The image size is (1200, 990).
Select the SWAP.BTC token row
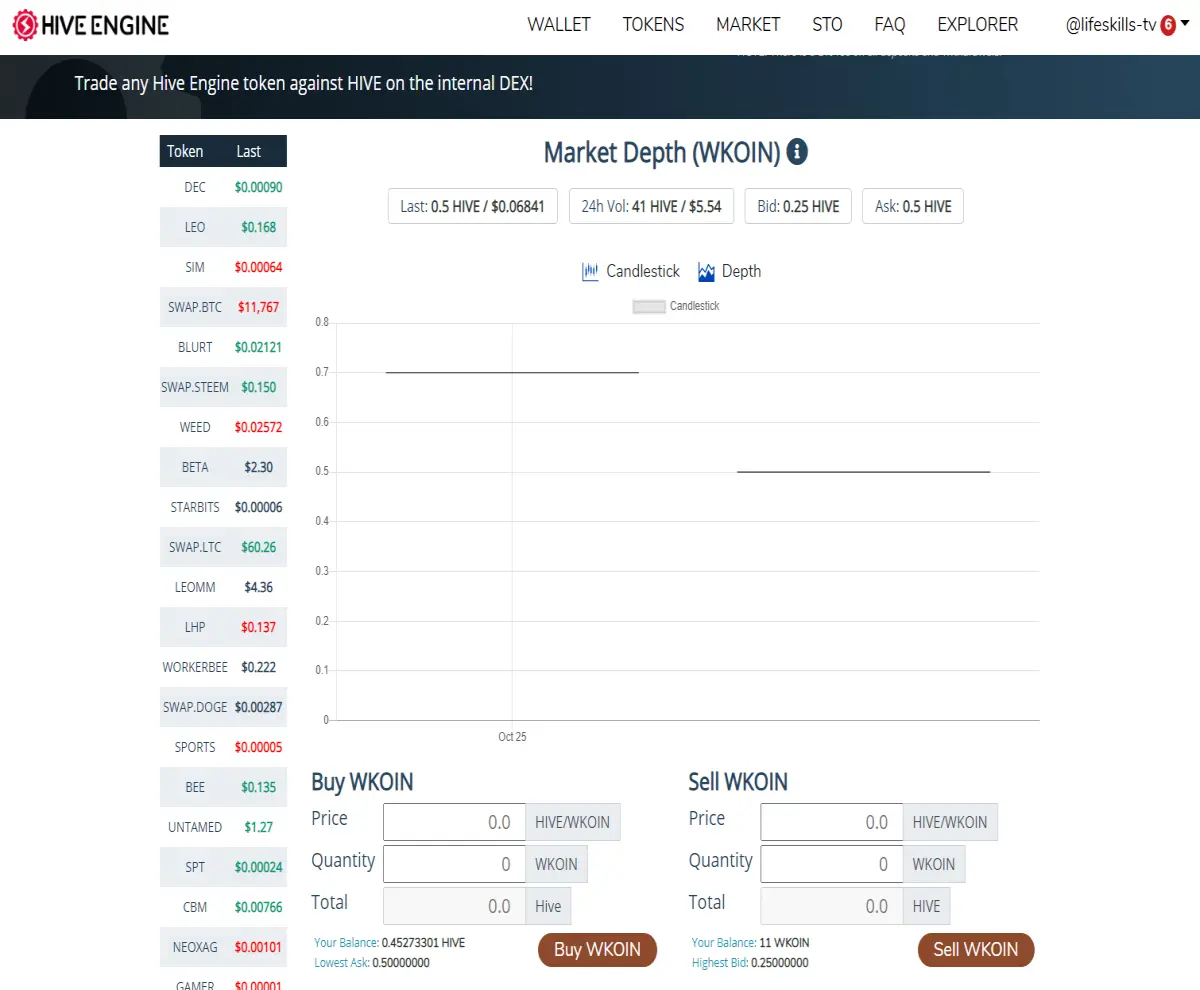pyautogui.click(x=223, y=307)
